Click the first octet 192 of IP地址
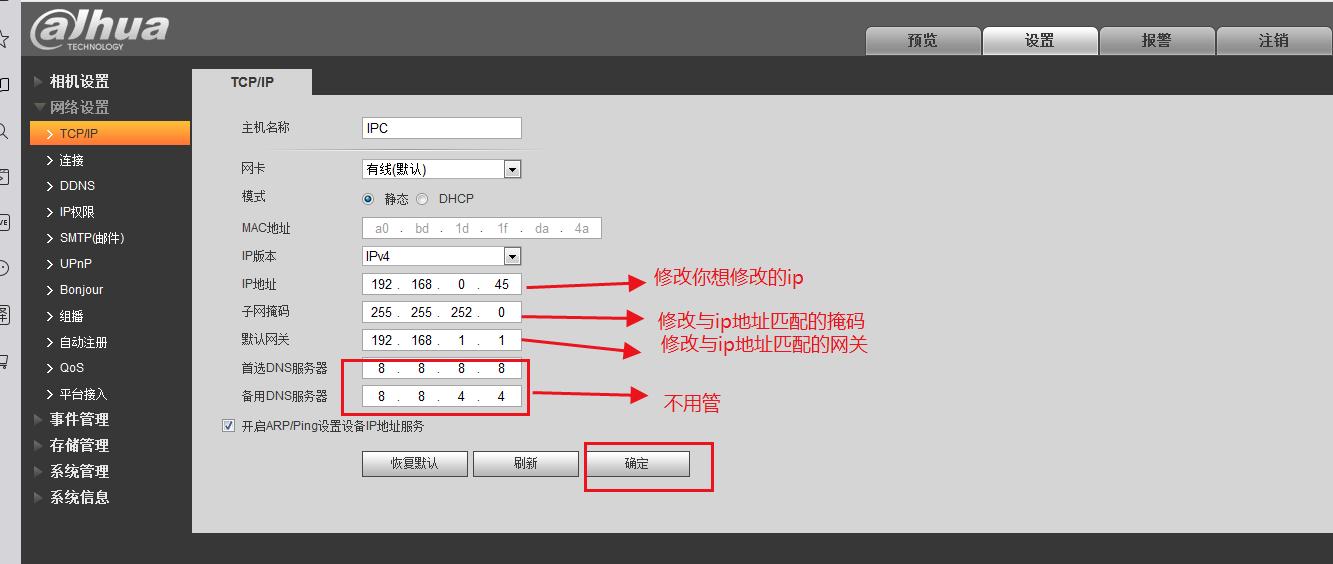 coord(382,285)
